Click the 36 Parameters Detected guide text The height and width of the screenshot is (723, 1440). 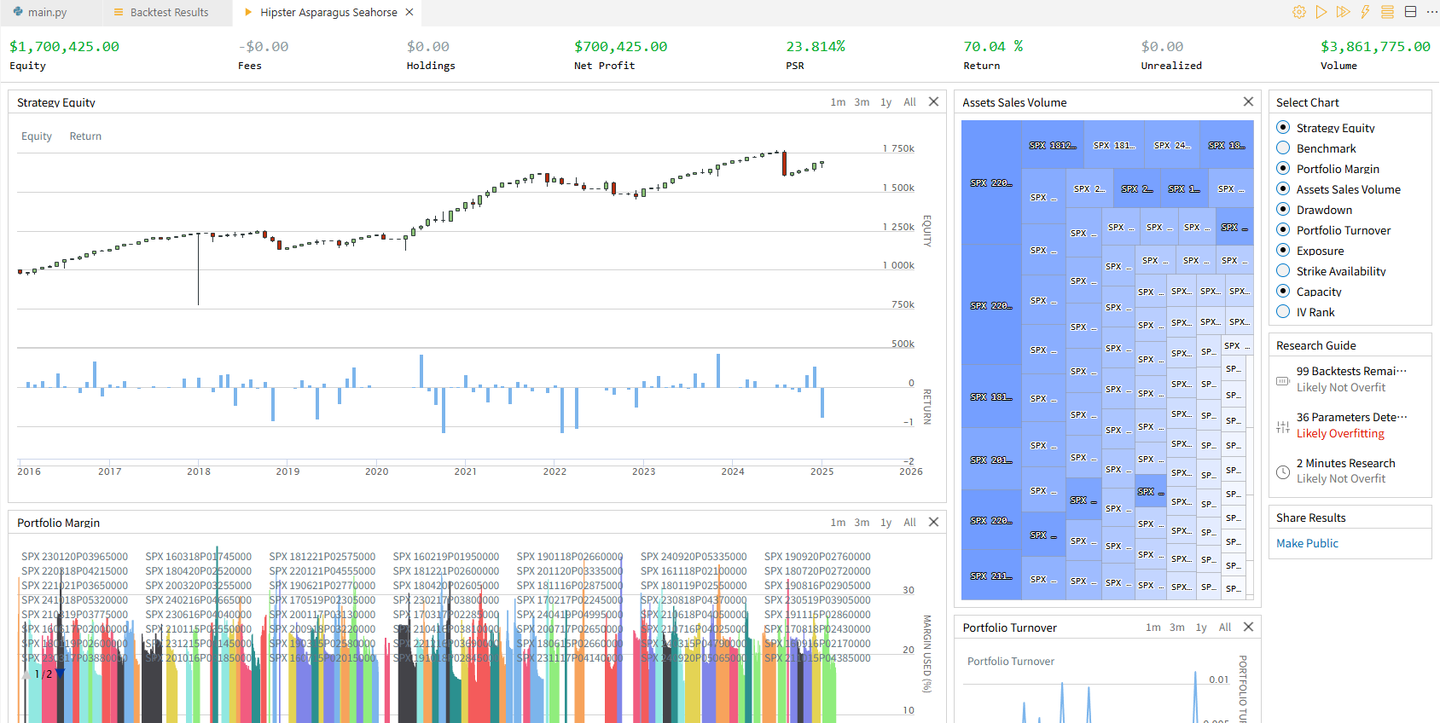point(1352,417)
